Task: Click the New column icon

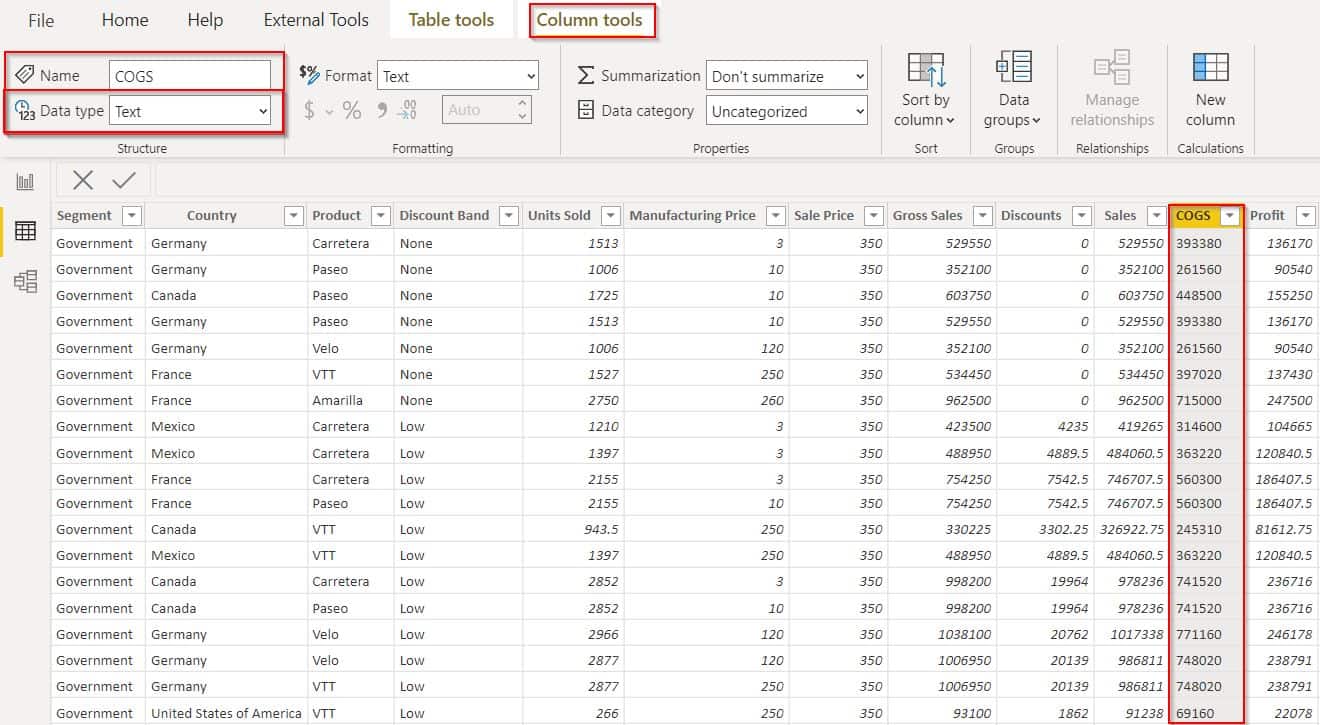Action: (1210, 67)
